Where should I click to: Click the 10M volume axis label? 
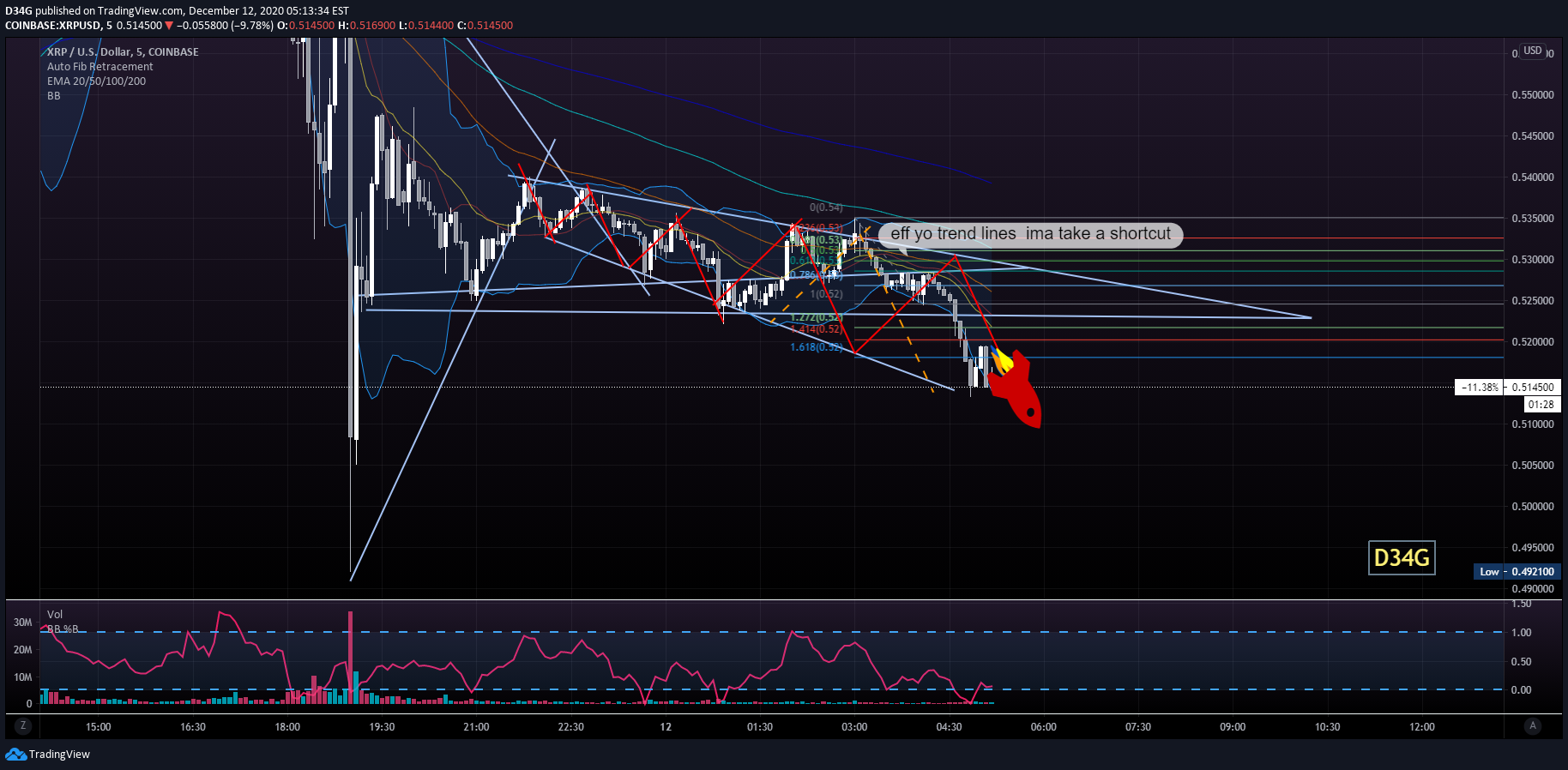click(23, 677)
